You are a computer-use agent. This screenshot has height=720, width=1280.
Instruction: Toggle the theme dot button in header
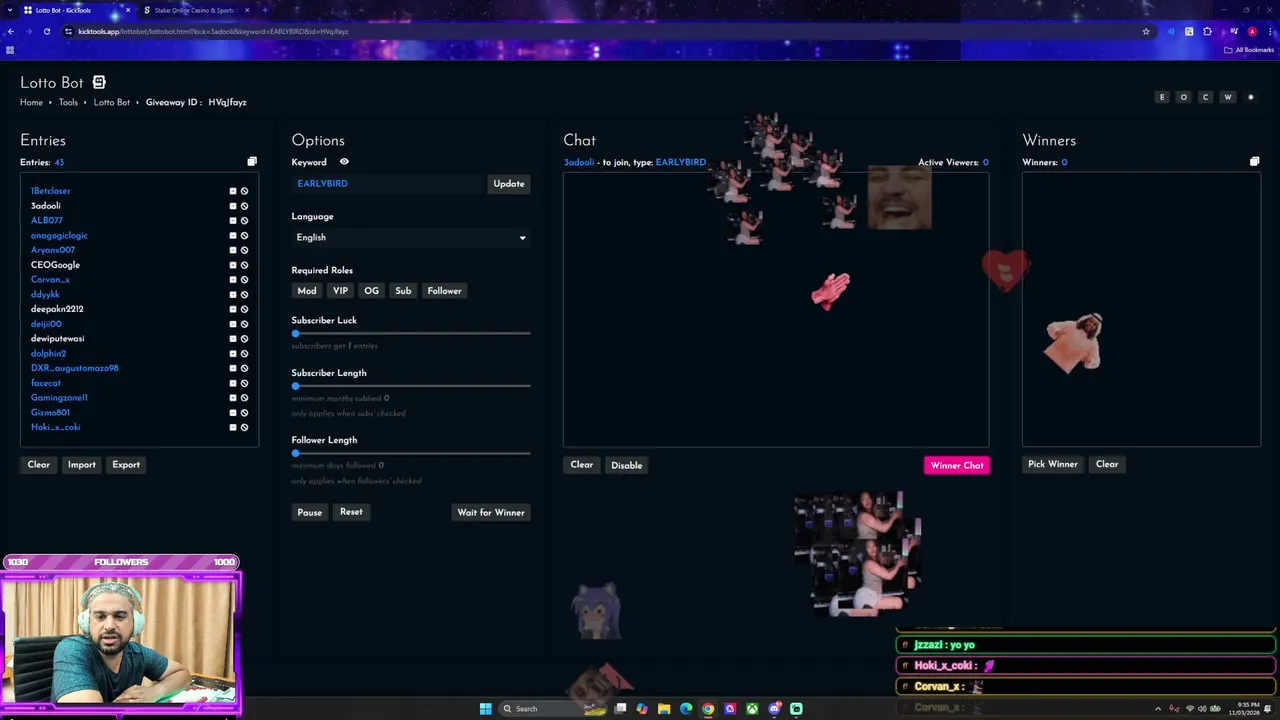tap(1250, 97)
